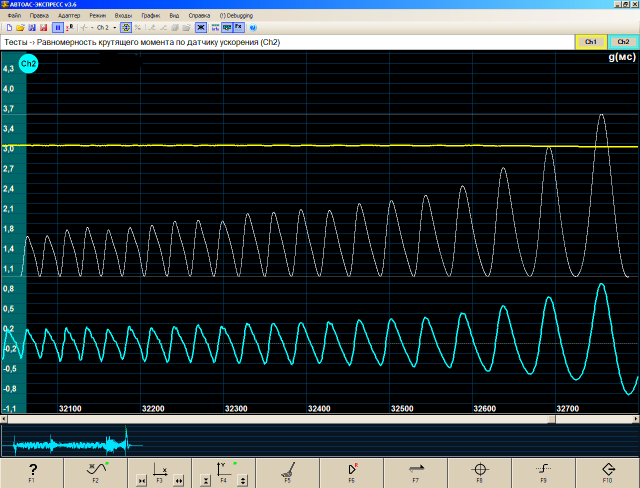Click the F7 right arrow button

pos(415,471)
